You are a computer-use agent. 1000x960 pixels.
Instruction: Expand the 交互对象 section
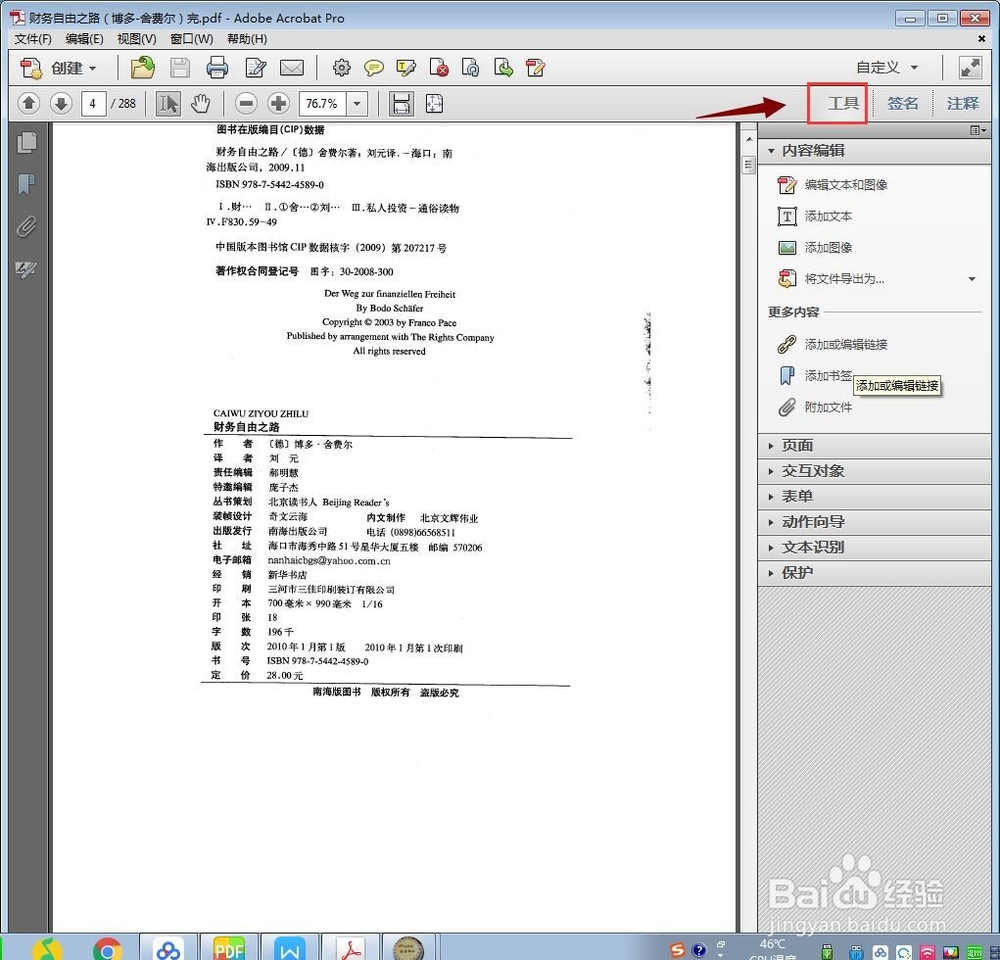pos(874,471)
